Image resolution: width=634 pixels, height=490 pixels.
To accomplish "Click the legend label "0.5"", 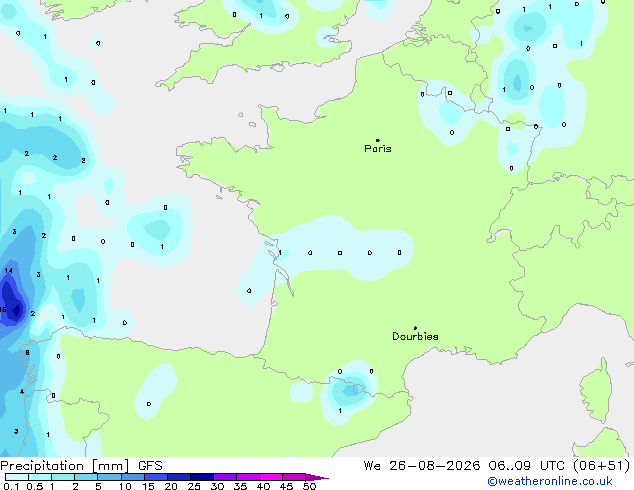I will coord(35,486).
